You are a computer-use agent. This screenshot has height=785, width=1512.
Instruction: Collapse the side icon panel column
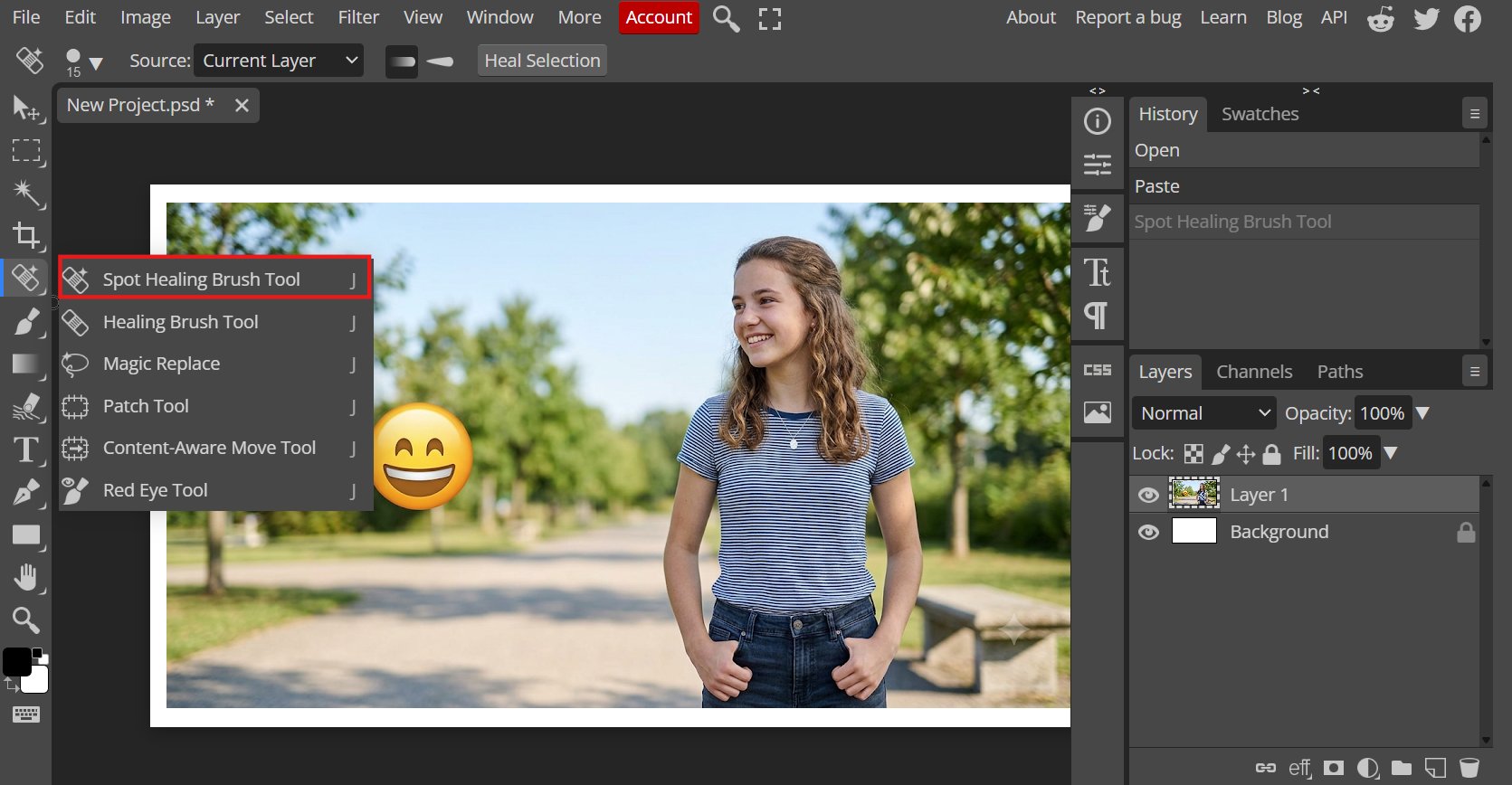[1098, 90]
